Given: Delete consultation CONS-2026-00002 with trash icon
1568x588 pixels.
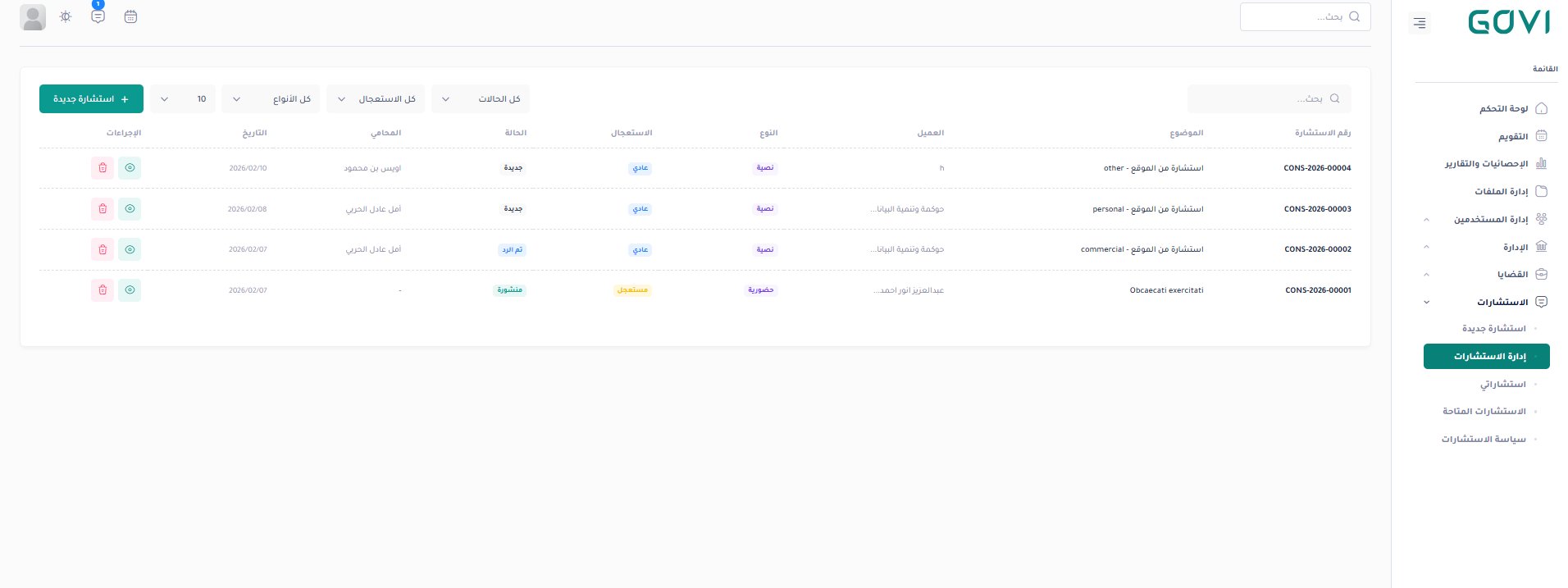Looking at the screenshot, I should [103, 249].
